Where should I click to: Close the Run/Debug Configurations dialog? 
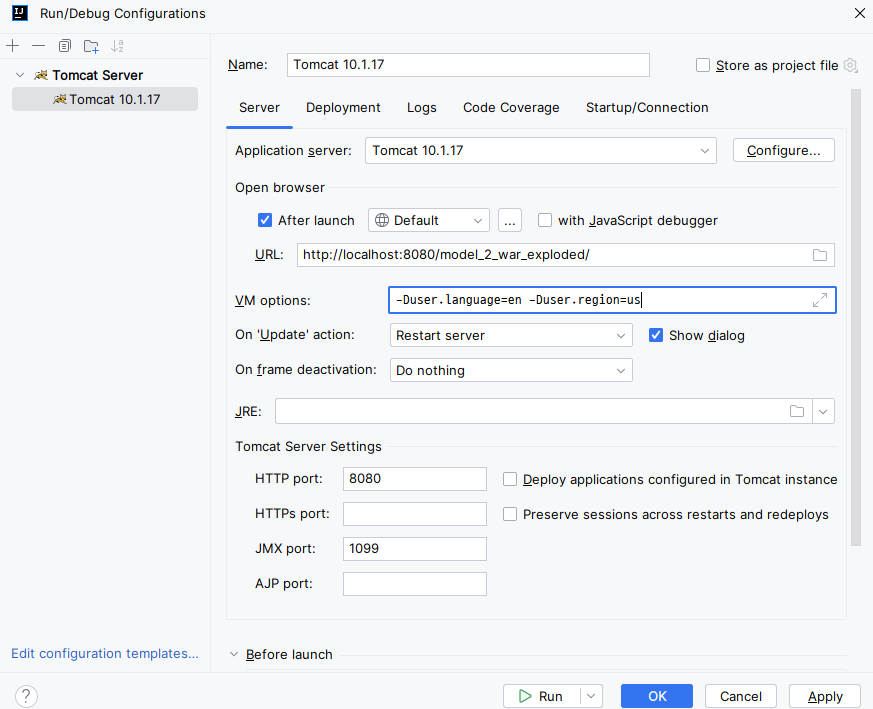click(860, 13)
